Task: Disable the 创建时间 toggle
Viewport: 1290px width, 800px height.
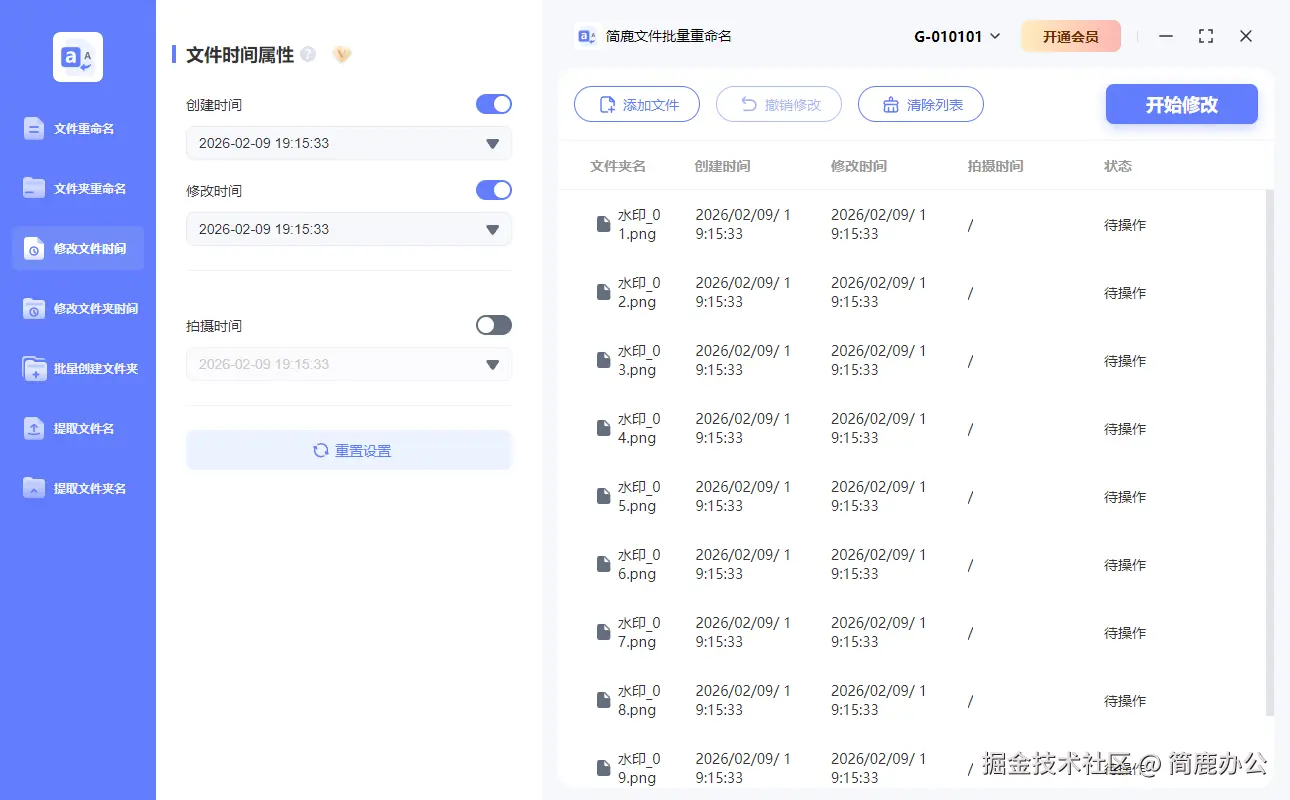Action: pyautogui.click(x=493, y=104)
